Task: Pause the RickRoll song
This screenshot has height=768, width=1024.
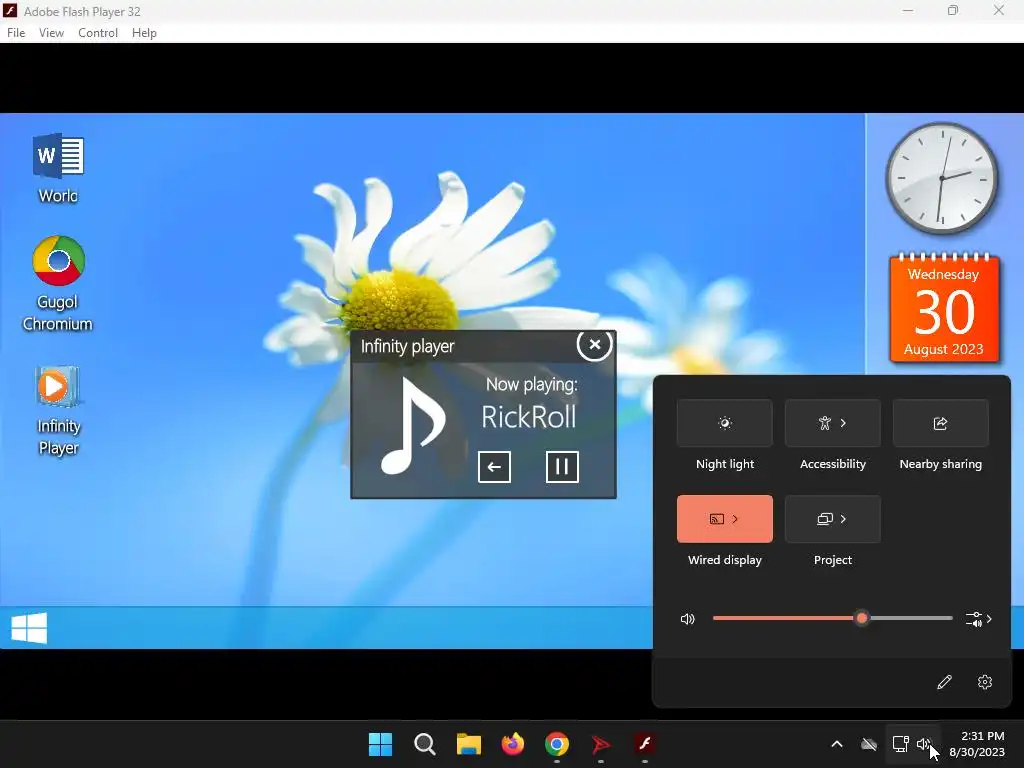Action: tap(562, 467)
